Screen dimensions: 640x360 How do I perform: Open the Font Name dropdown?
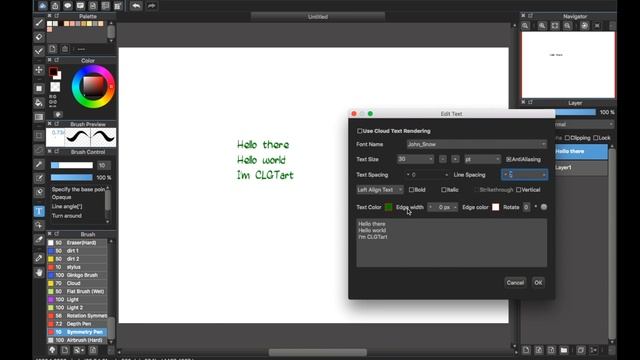(x=476, y=144)
